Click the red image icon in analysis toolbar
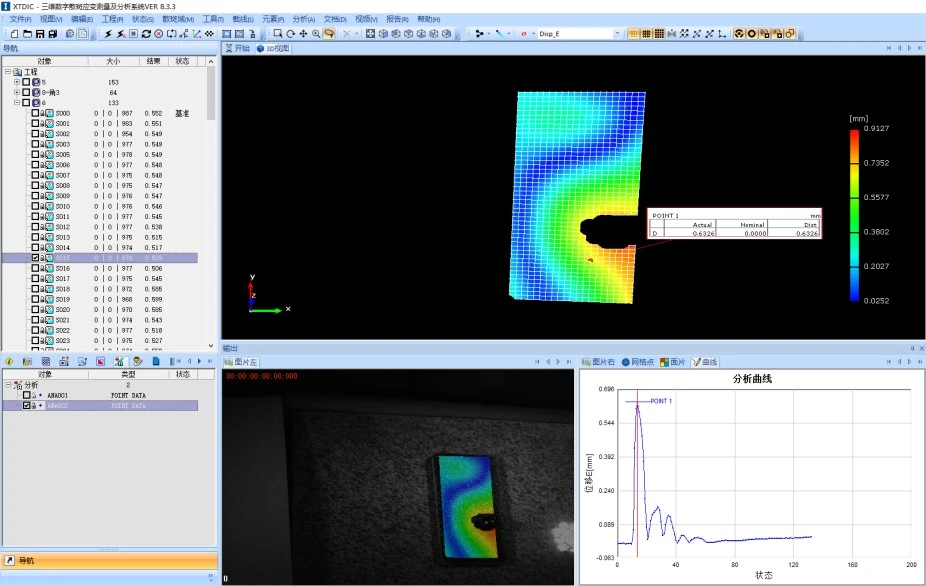The width and height of the screenshot is (926, 586). click(100, 361)
